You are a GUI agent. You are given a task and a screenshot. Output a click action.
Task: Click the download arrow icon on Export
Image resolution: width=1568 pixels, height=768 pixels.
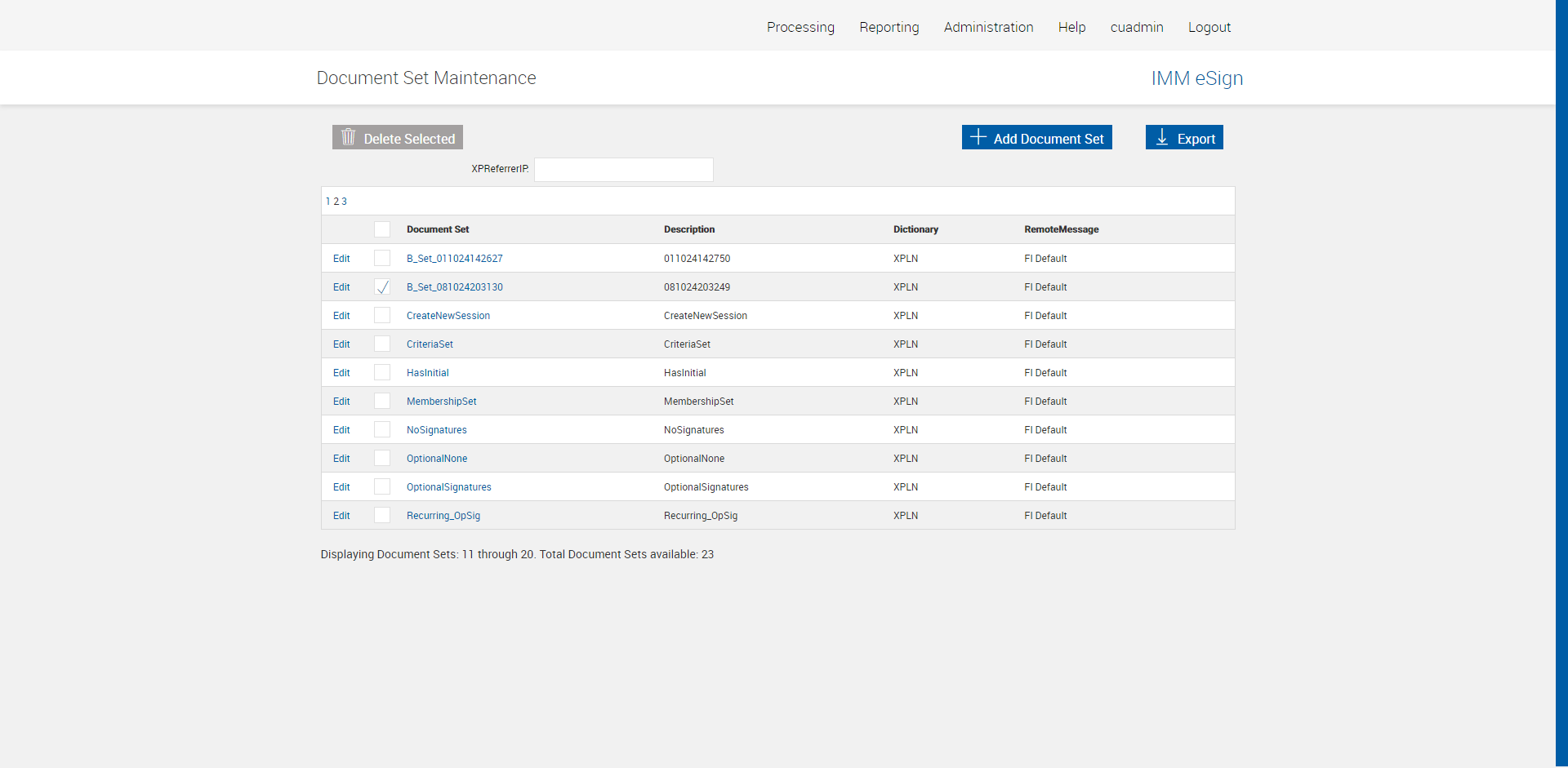coord(1162,137)
